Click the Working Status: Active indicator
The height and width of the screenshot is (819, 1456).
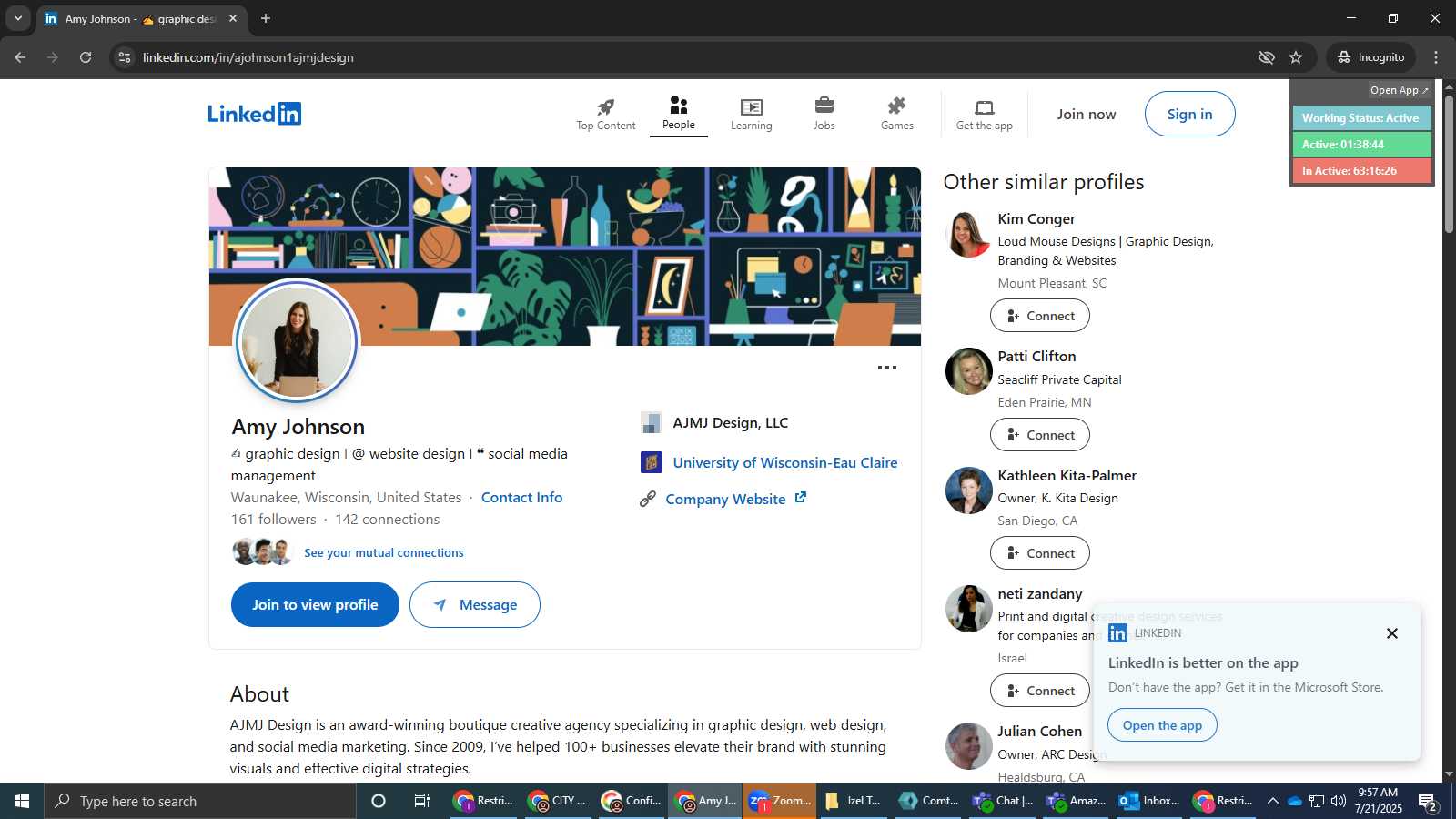coord(1361,118)
